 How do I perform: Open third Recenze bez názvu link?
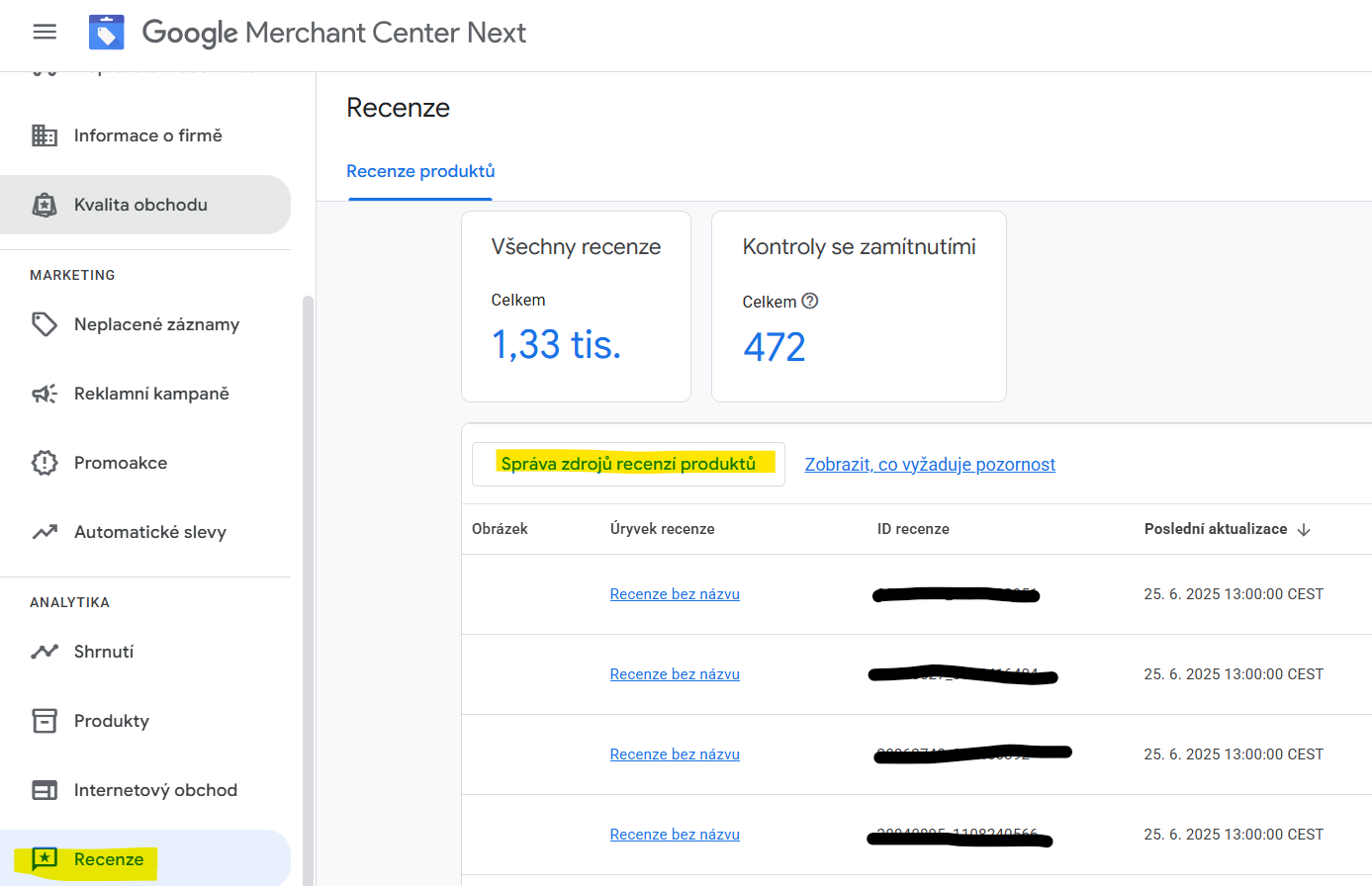tap(675, 754)
